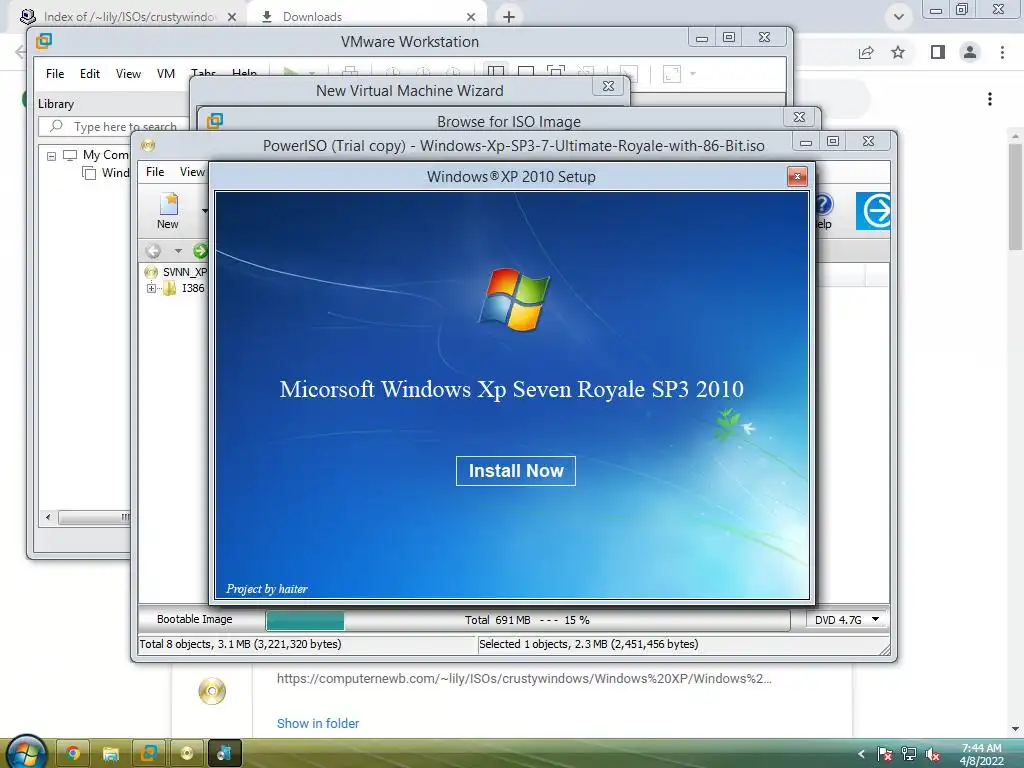Click the Windows logo in Setup window

(514, 298)
